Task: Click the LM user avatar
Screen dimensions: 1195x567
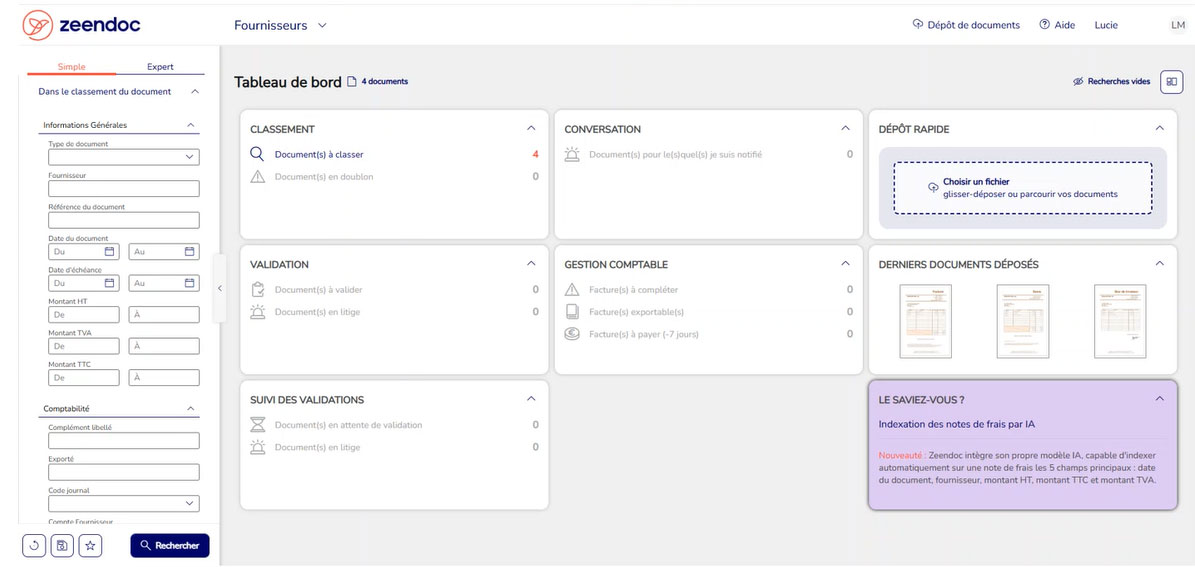Action: pos(1177,25)
